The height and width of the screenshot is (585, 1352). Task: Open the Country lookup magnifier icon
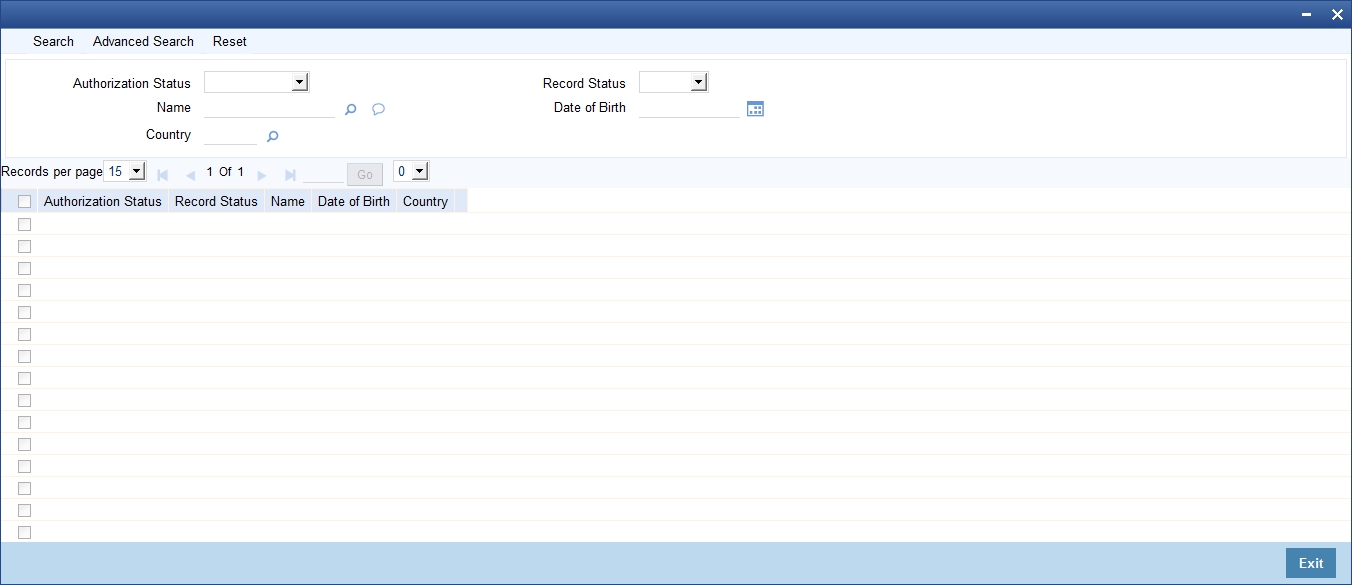(272, 137)
